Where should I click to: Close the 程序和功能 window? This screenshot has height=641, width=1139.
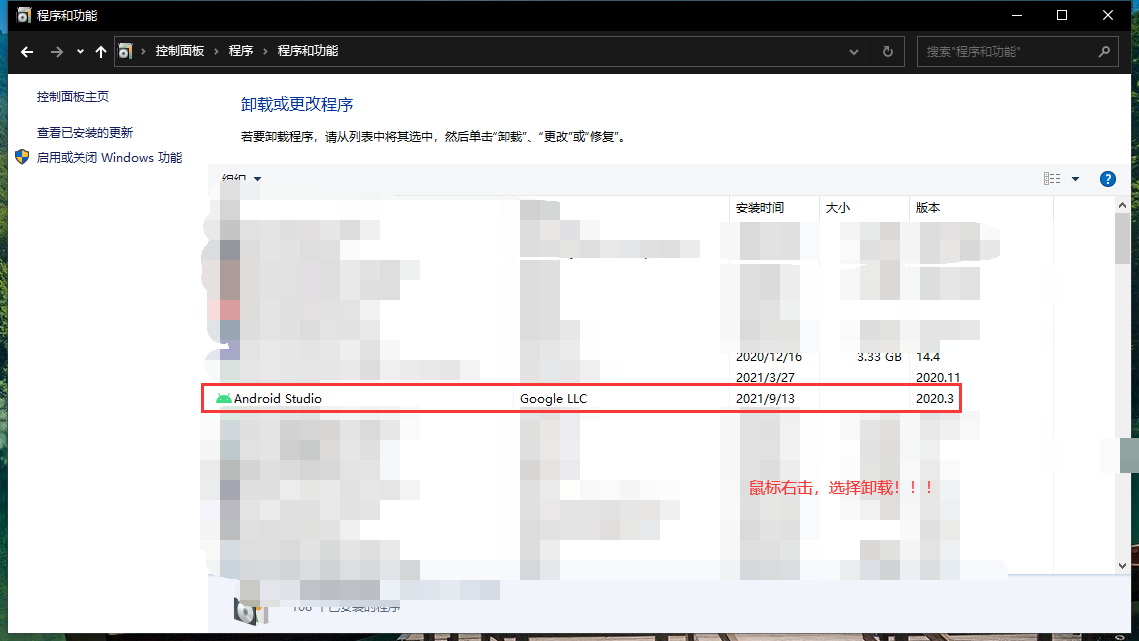[x=1108, y=15]
